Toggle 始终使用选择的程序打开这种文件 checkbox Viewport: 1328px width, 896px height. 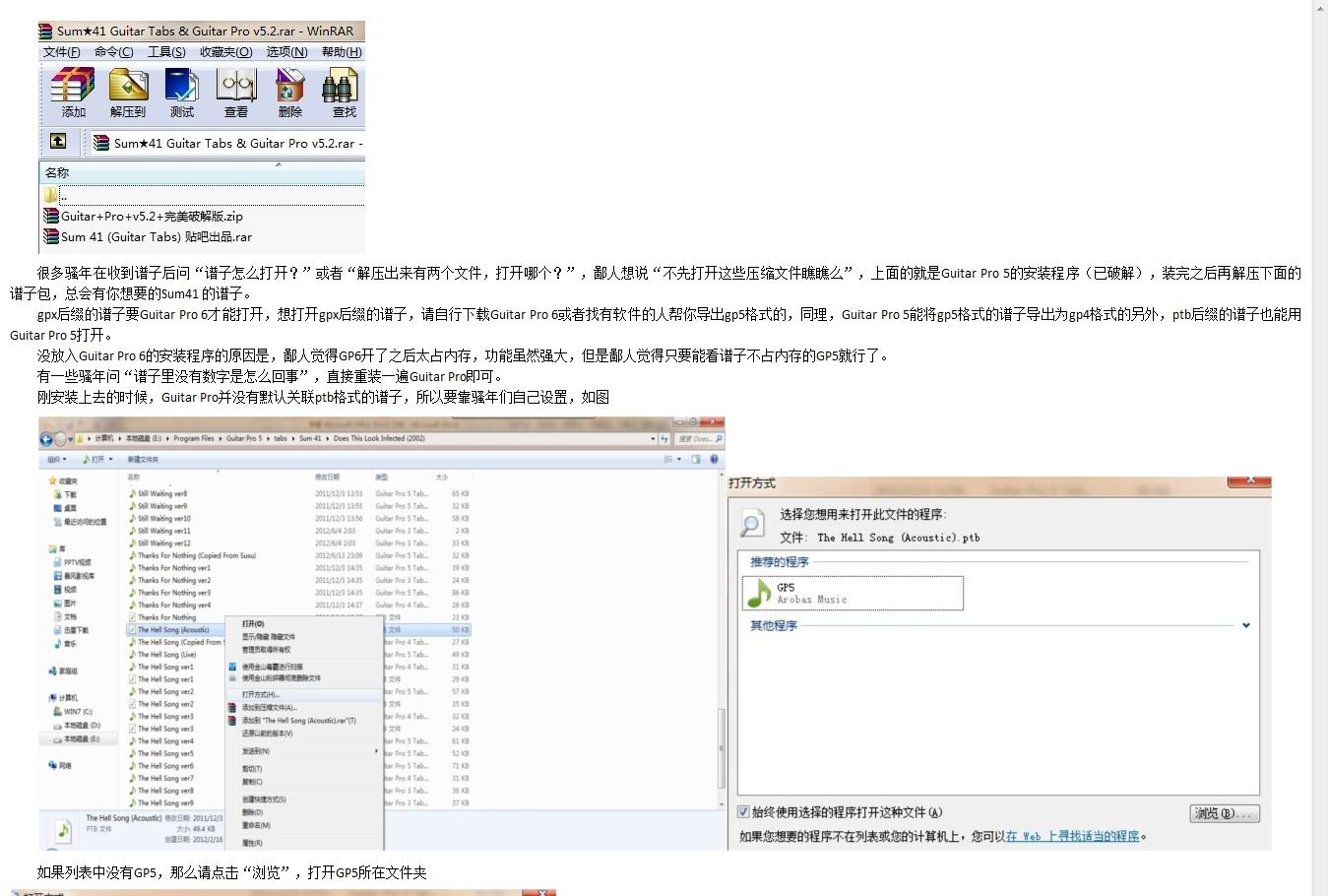[743, 812]
